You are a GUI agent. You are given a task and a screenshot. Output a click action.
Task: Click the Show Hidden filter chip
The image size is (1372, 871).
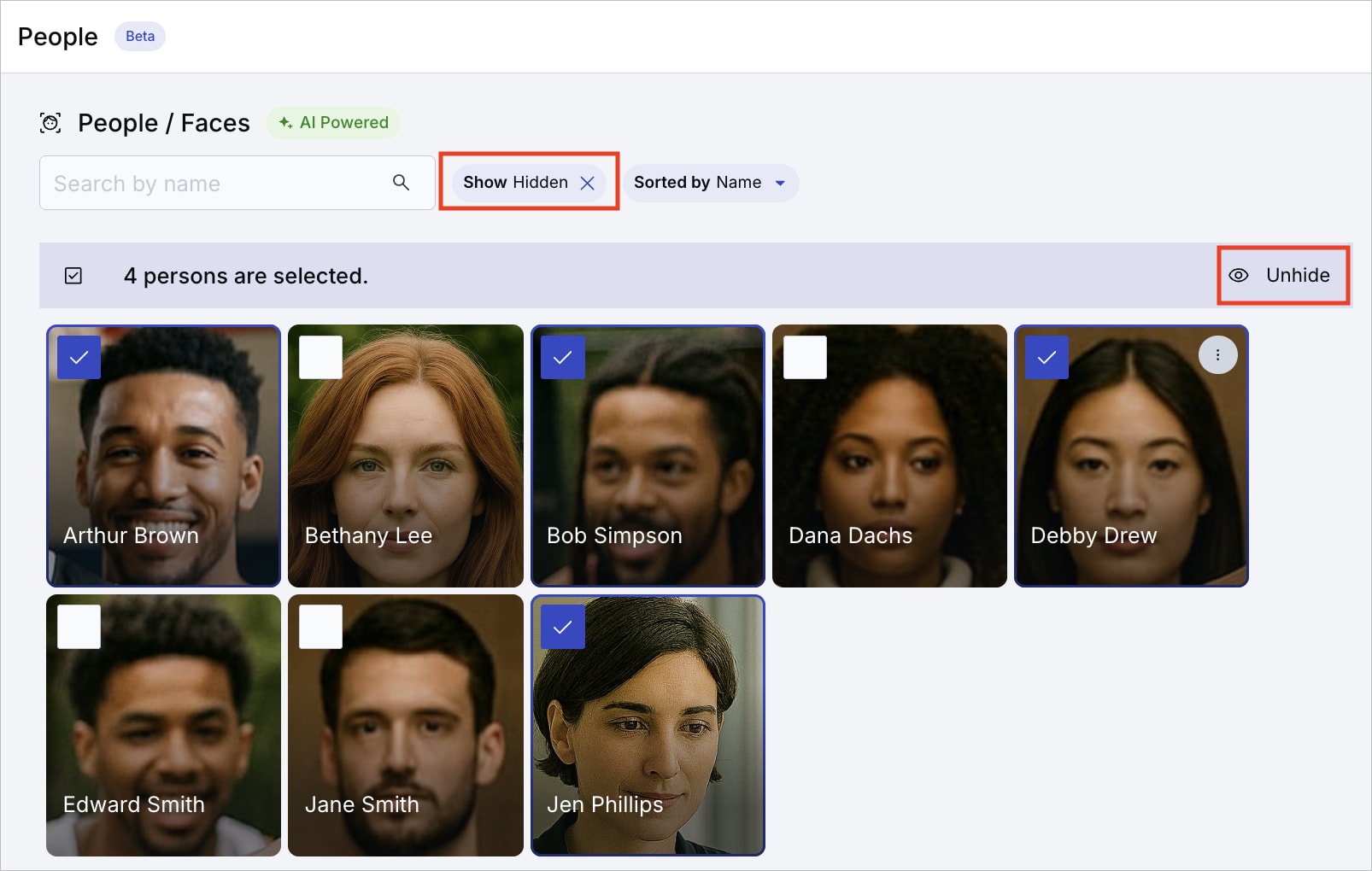pyautogui.click(x=529, y=183)
